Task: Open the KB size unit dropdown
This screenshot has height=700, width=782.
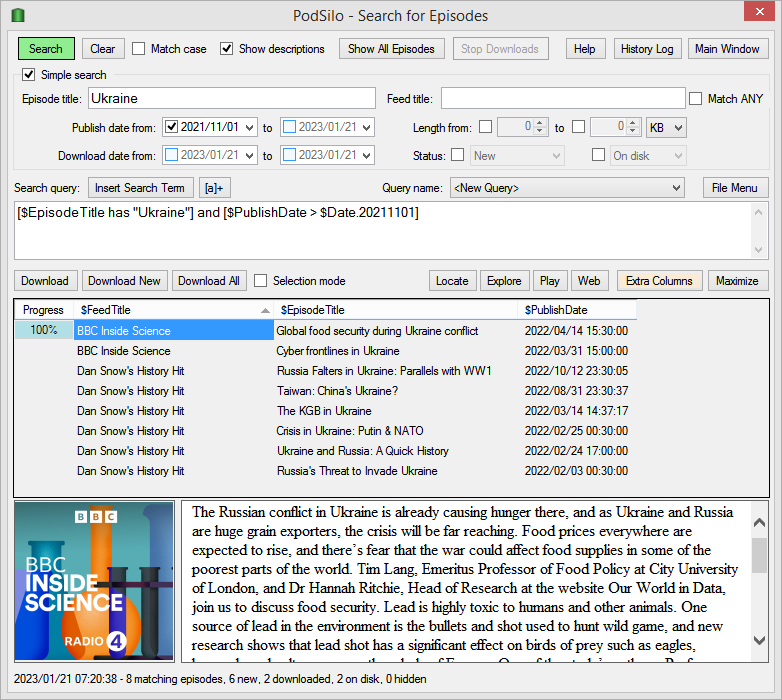Action: pyautogui.click(x=666, y=128)
